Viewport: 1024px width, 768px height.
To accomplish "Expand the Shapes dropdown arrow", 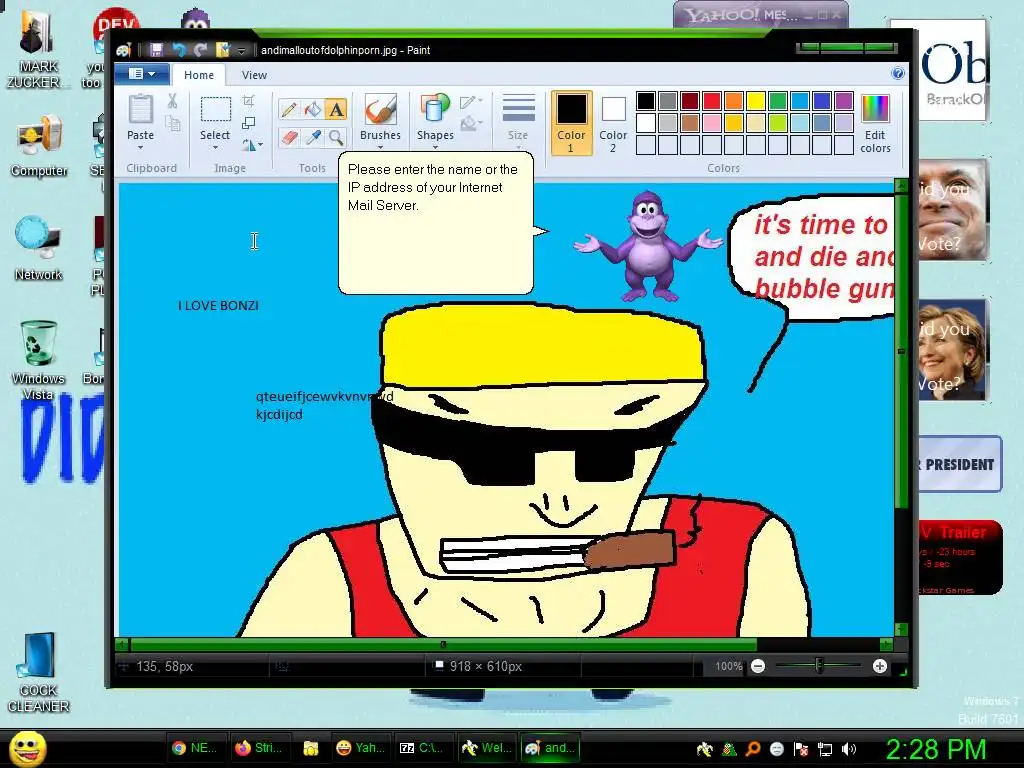I will coord(435,148).
